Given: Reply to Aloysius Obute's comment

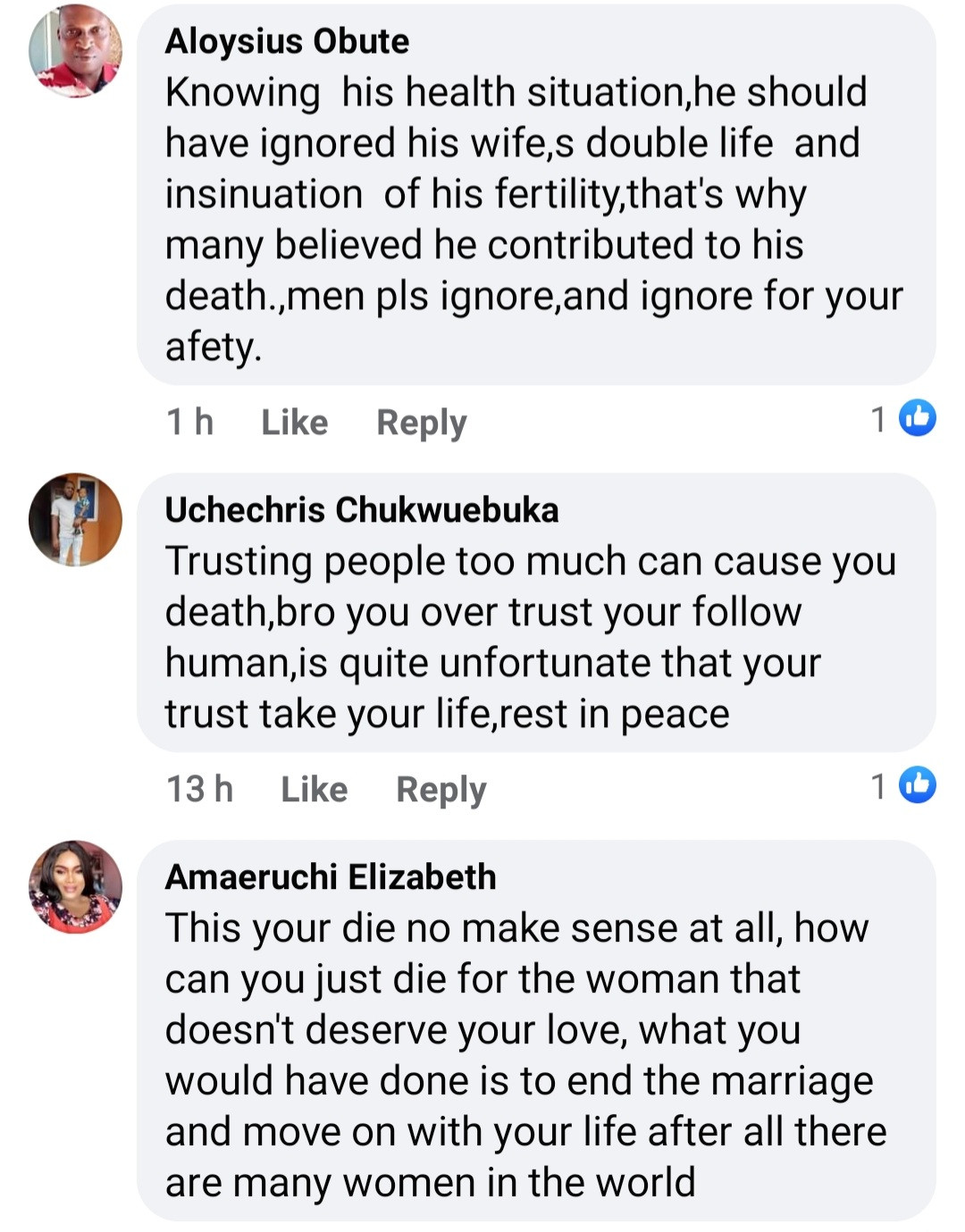Looking at the screenshot, I should click(x=421, y=422).
